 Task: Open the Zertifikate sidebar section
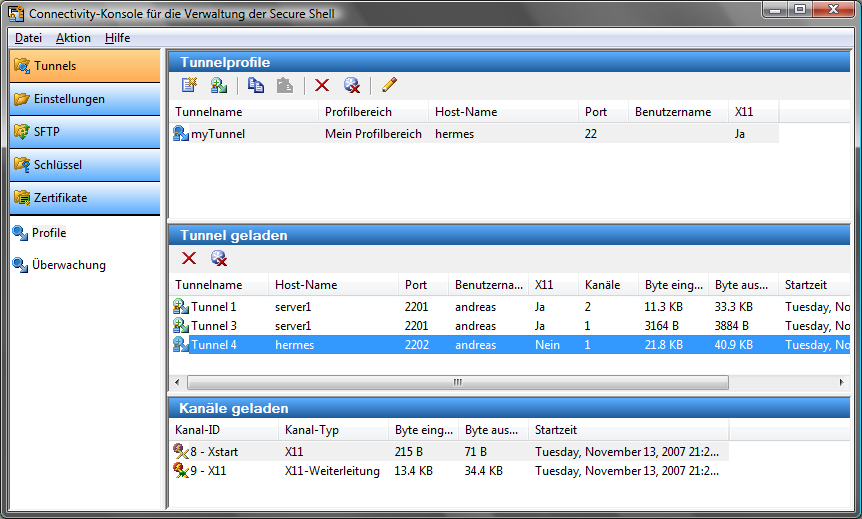85,198
